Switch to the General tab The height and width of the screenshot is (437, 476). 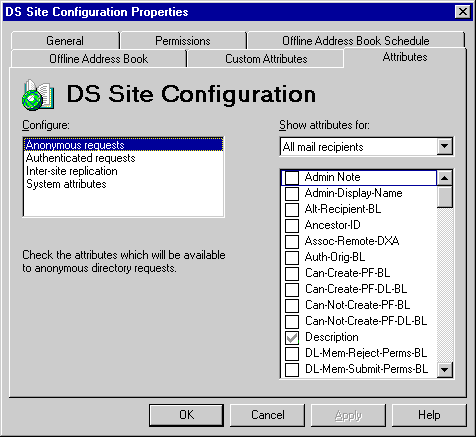pos(65,41)
